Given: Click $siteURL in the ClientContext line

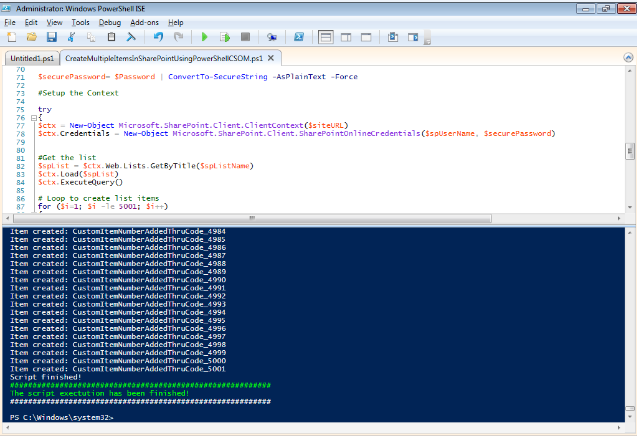Looking at the screenshot, I should (326, 126).
